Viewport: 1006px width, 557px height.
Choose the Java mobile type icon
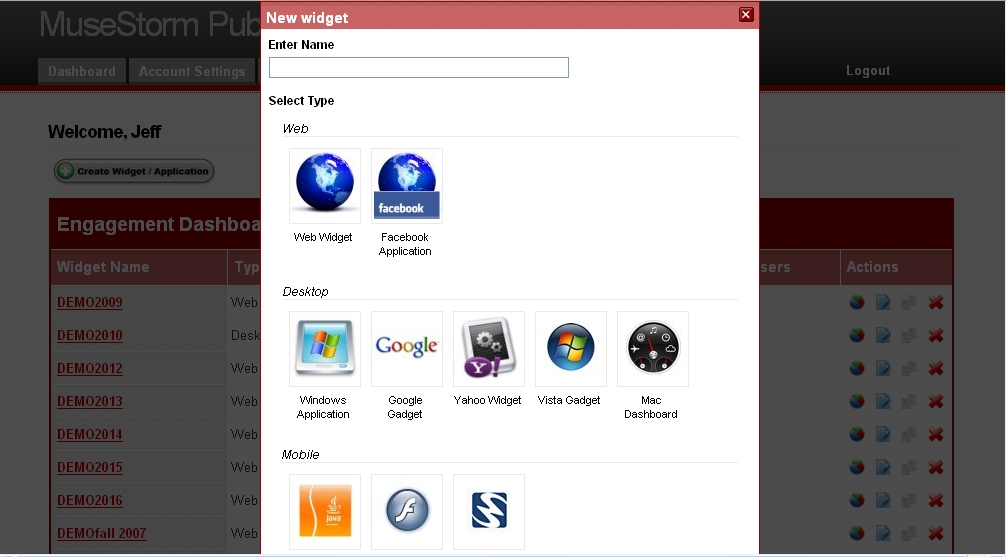coord(325,512)
